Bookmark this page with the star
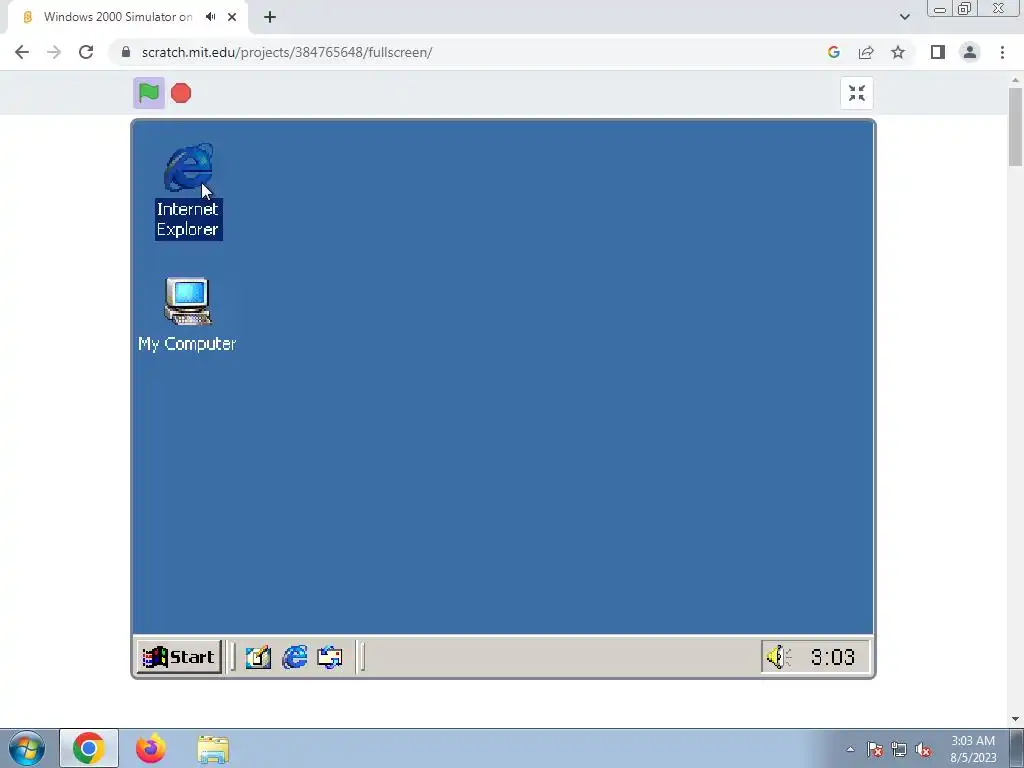This screenshot has width=1024, height=768. tap(898, 52)
